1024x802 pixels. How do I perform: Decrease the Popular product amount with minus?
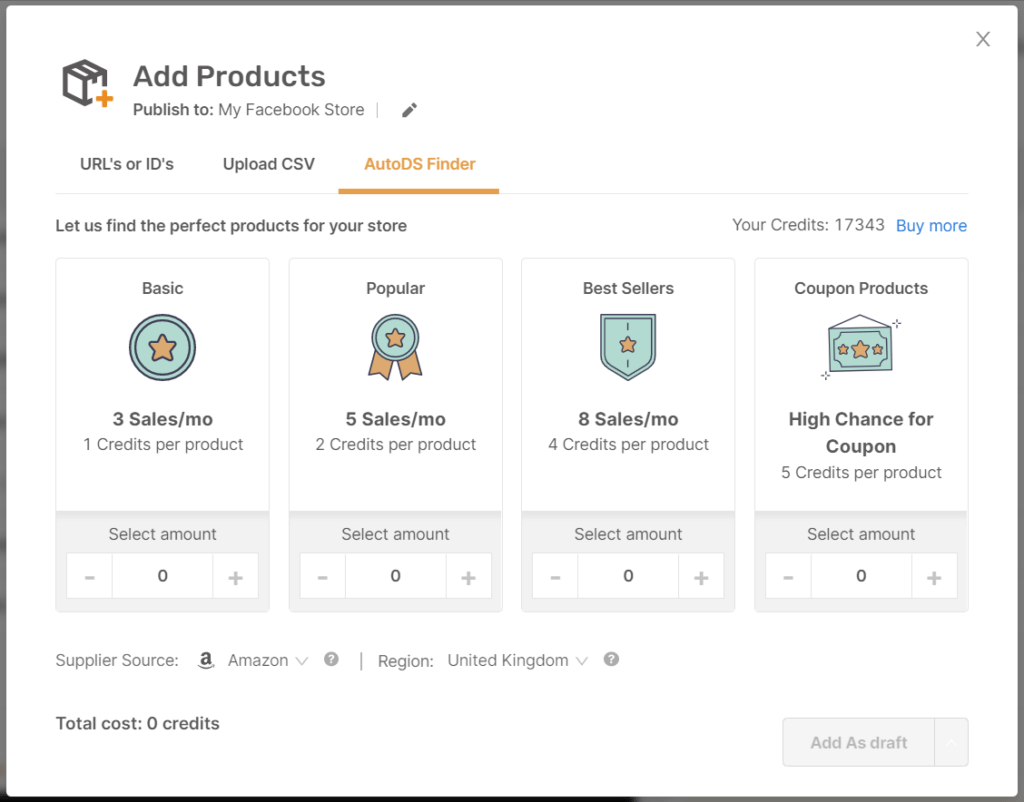click(322, 576)
